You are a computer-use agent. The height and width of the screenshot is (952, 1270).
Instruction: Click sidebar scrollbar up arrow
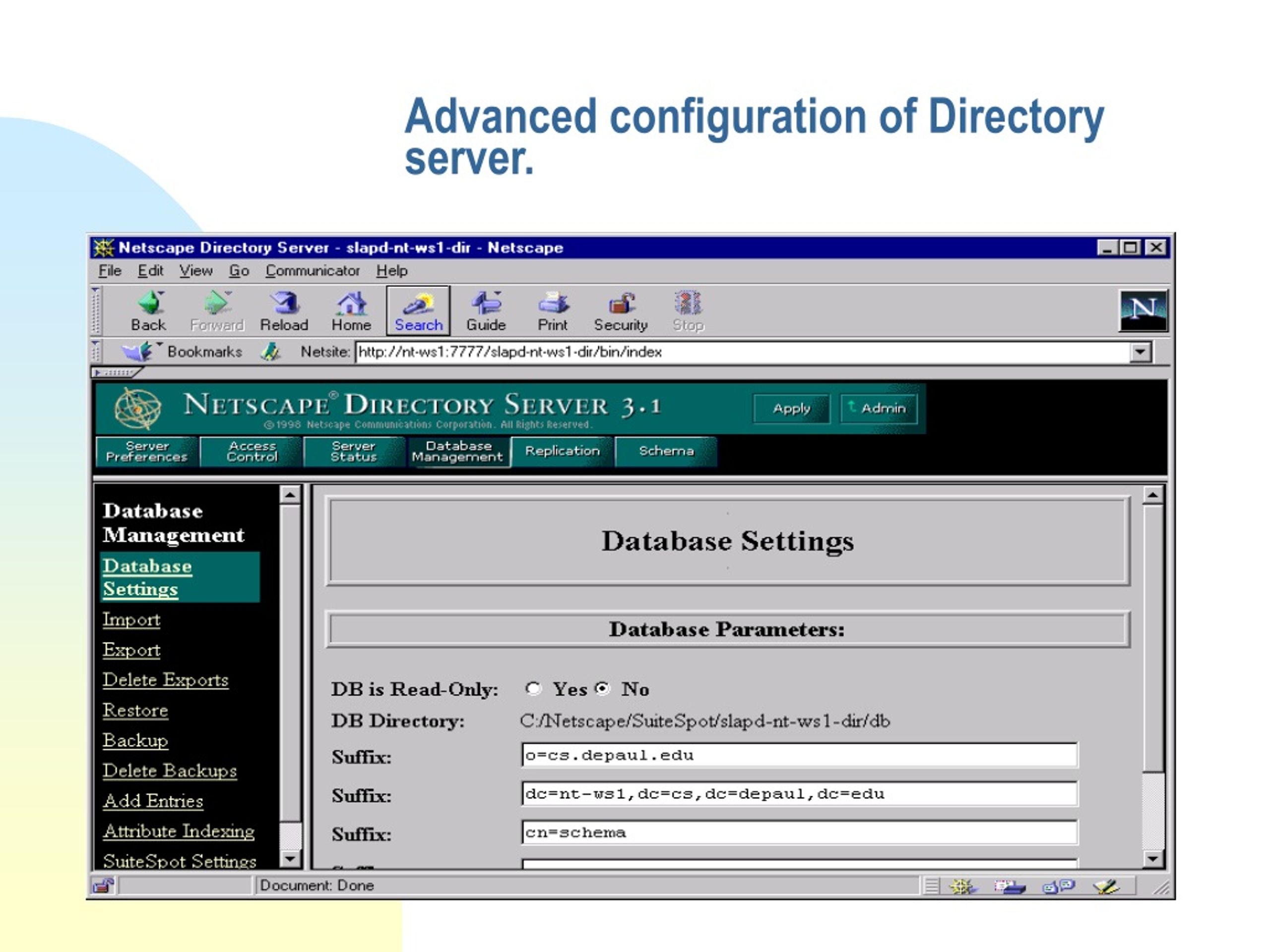point(291,495)
